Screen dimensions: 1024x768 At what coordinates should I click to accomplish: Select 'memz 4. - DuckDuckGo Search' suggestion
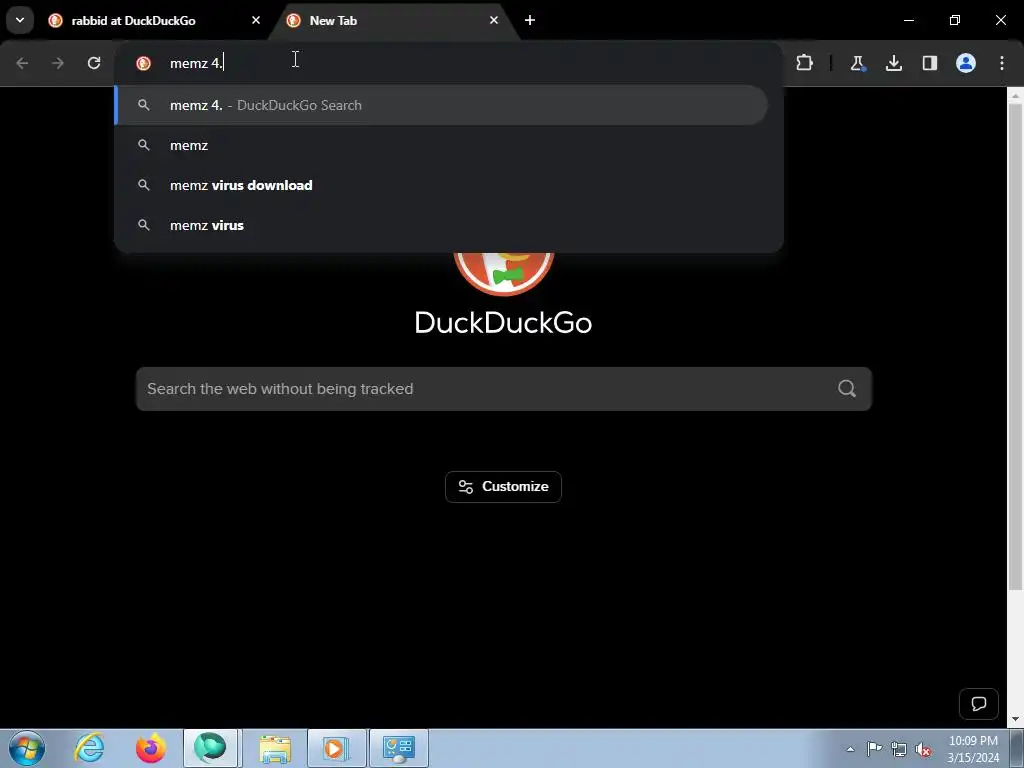[441, 105]
